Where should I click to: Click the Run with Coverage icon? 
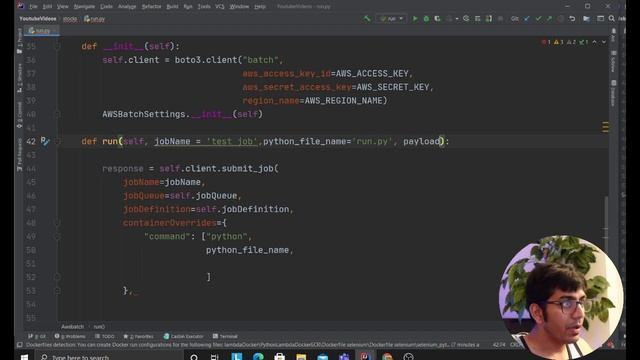[438, 19]
